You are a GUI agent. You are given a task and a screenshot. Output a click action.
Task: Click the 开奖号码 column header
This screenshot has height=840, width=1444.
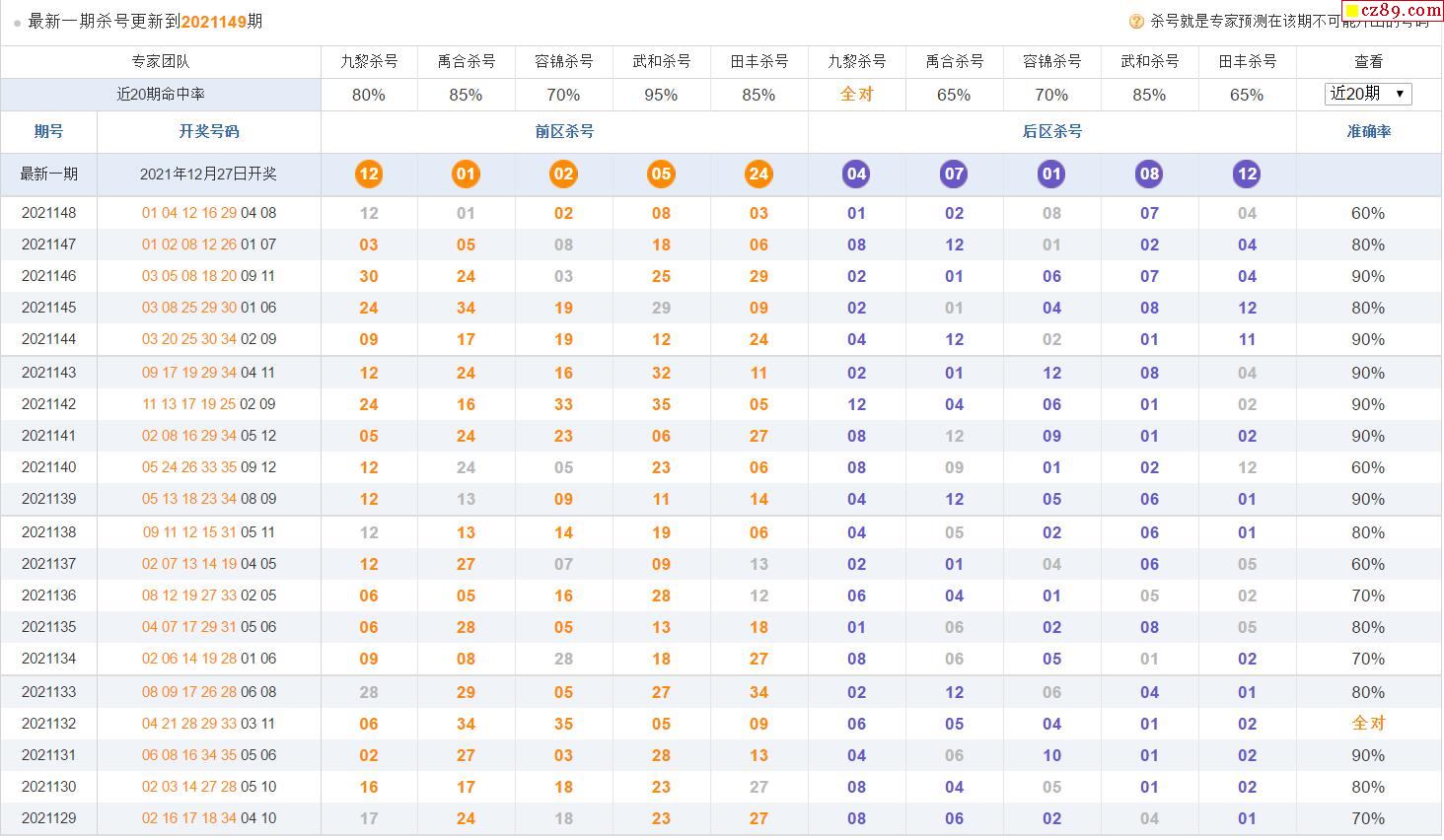coord(209,131)
